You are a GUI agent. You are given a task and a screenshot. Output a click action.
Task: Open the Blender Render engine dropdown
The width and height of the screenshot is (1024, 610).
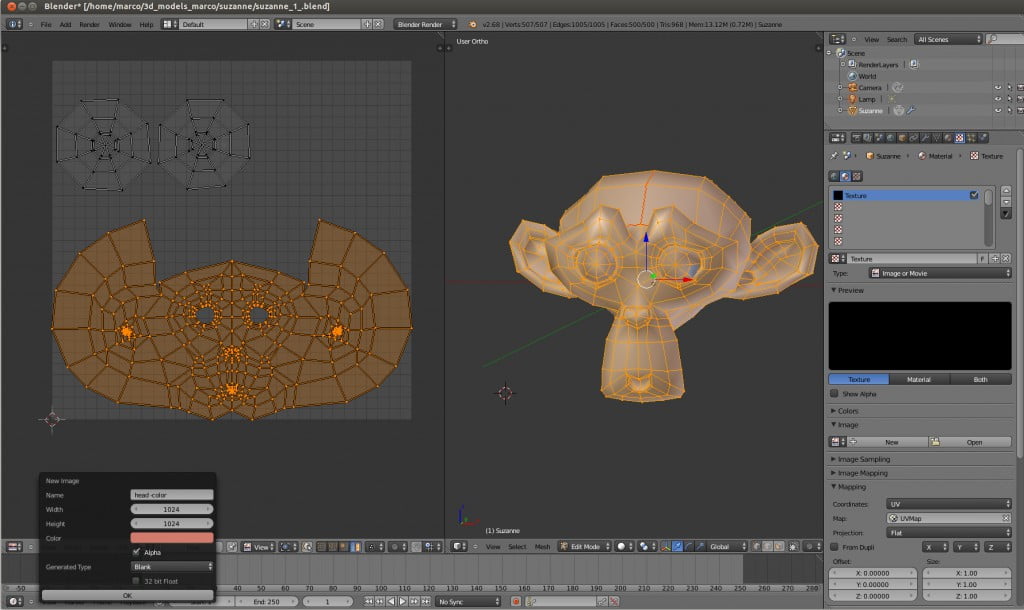click(425, 24)
